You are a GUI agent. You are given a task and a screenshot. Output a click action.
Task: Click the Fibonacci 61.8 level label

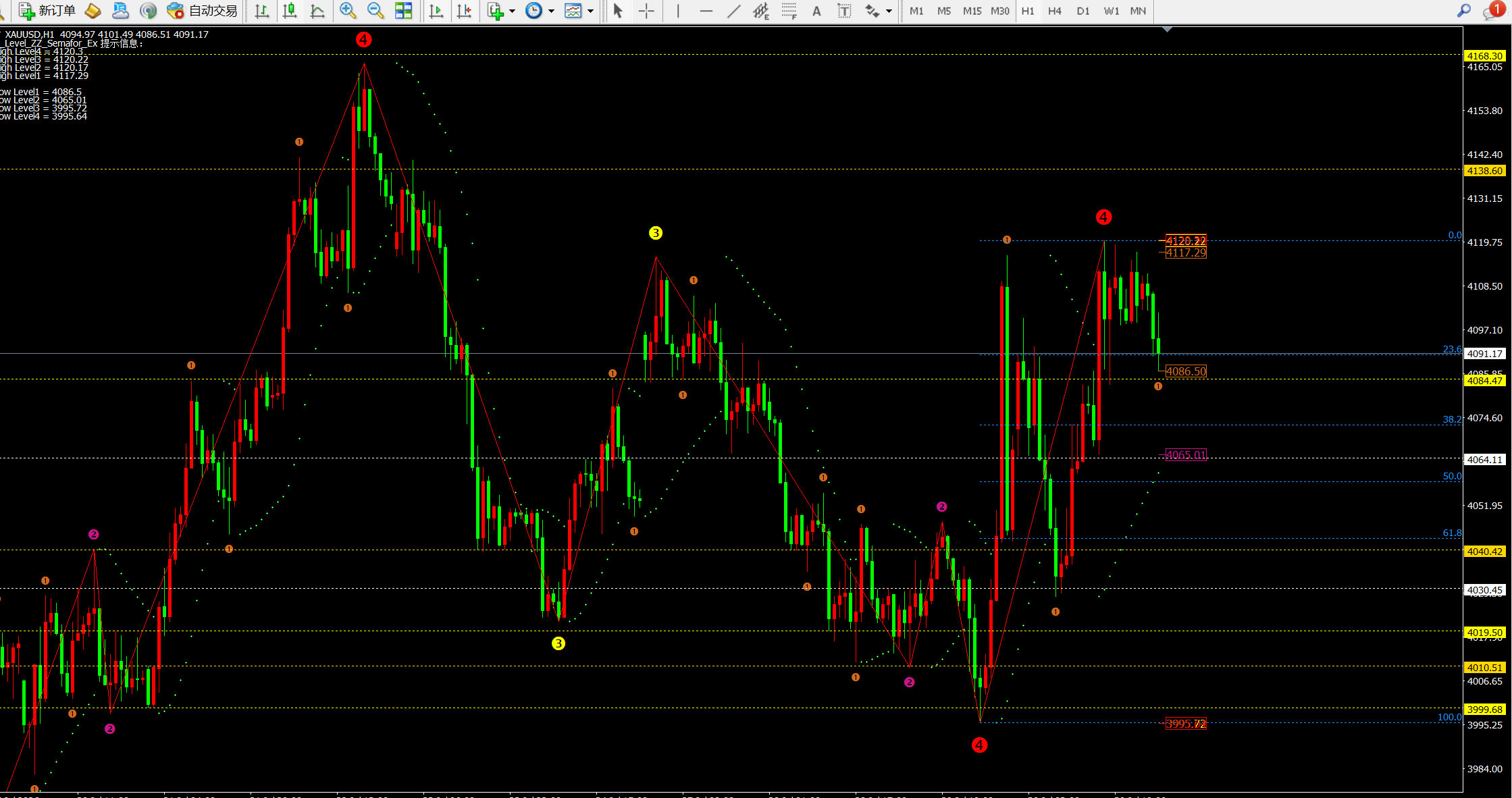coord(1452,533)
